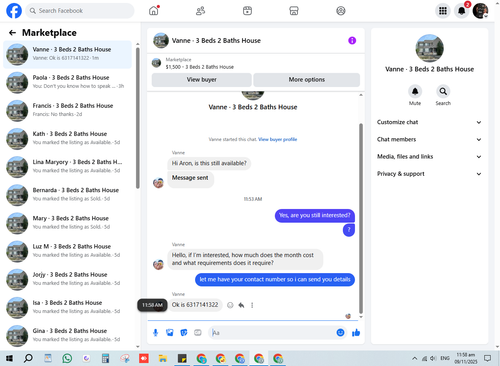Open more options for the last message

click(x=252, y=305)
